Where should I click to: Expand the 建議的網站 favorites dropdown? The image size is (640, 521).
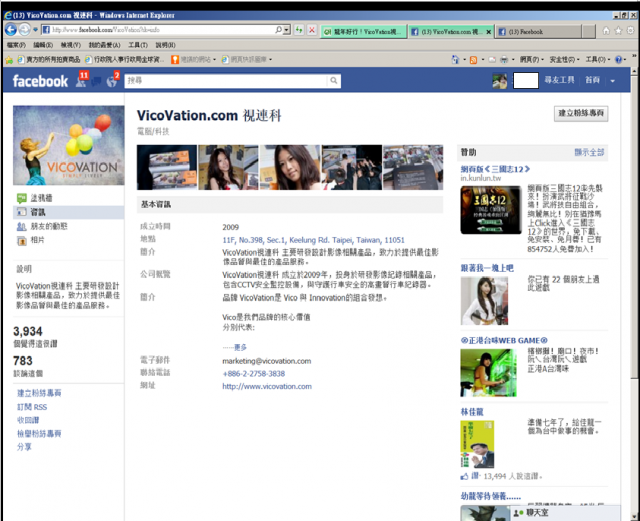(x=214, y=60)
